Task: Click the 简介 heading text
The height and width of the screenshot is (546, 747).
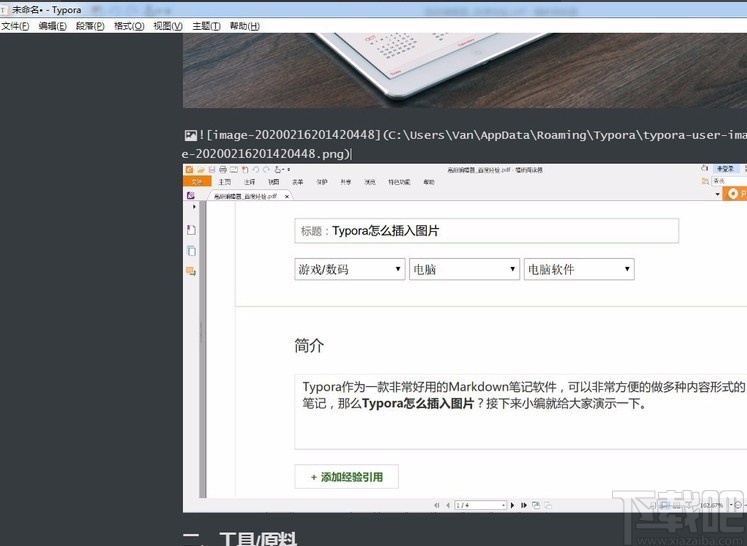Action: point(309,345)
